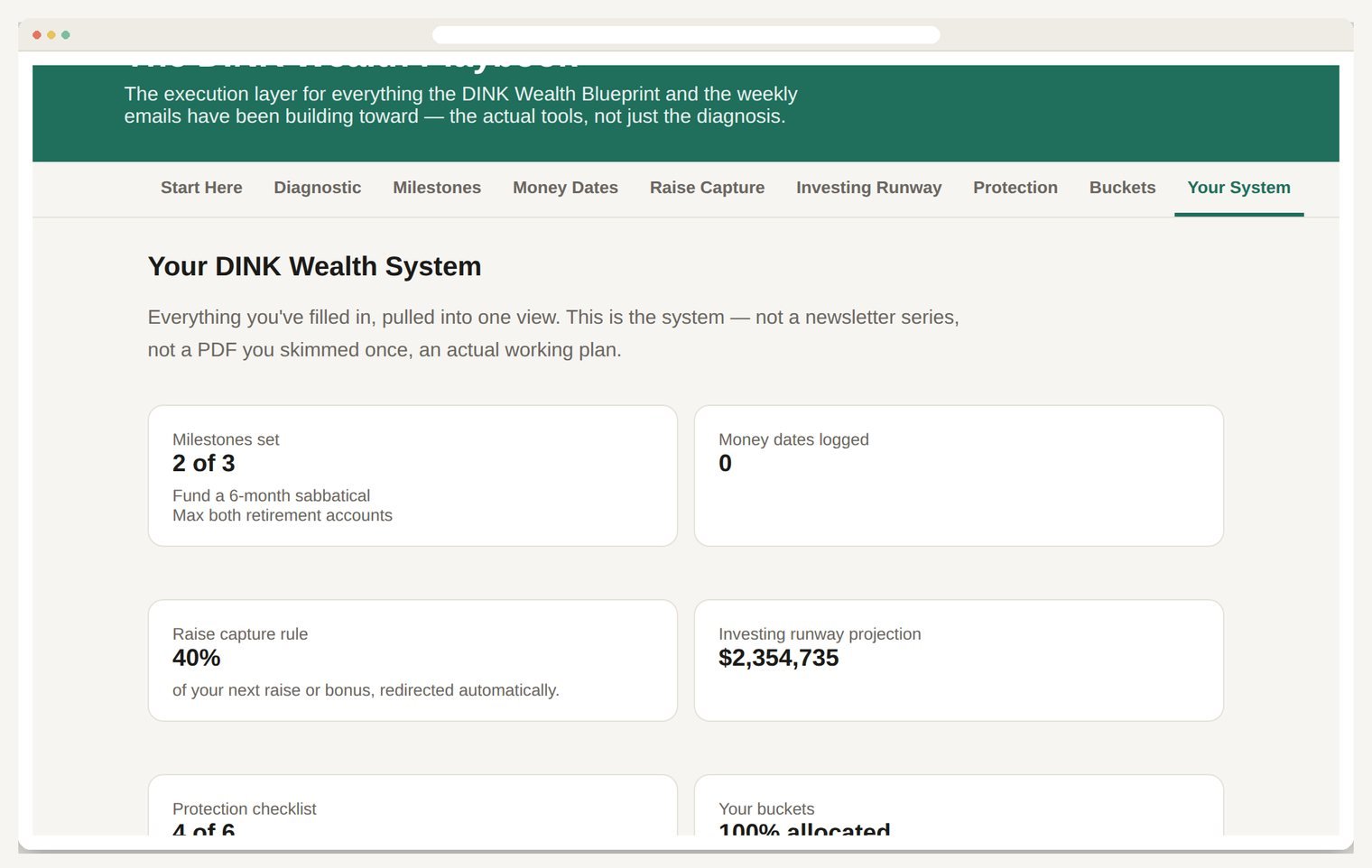This screenshot has width=1372, height=868.
Task: Click the "Your DINK Wealth System" heading
Action: (x=314, y=266)
